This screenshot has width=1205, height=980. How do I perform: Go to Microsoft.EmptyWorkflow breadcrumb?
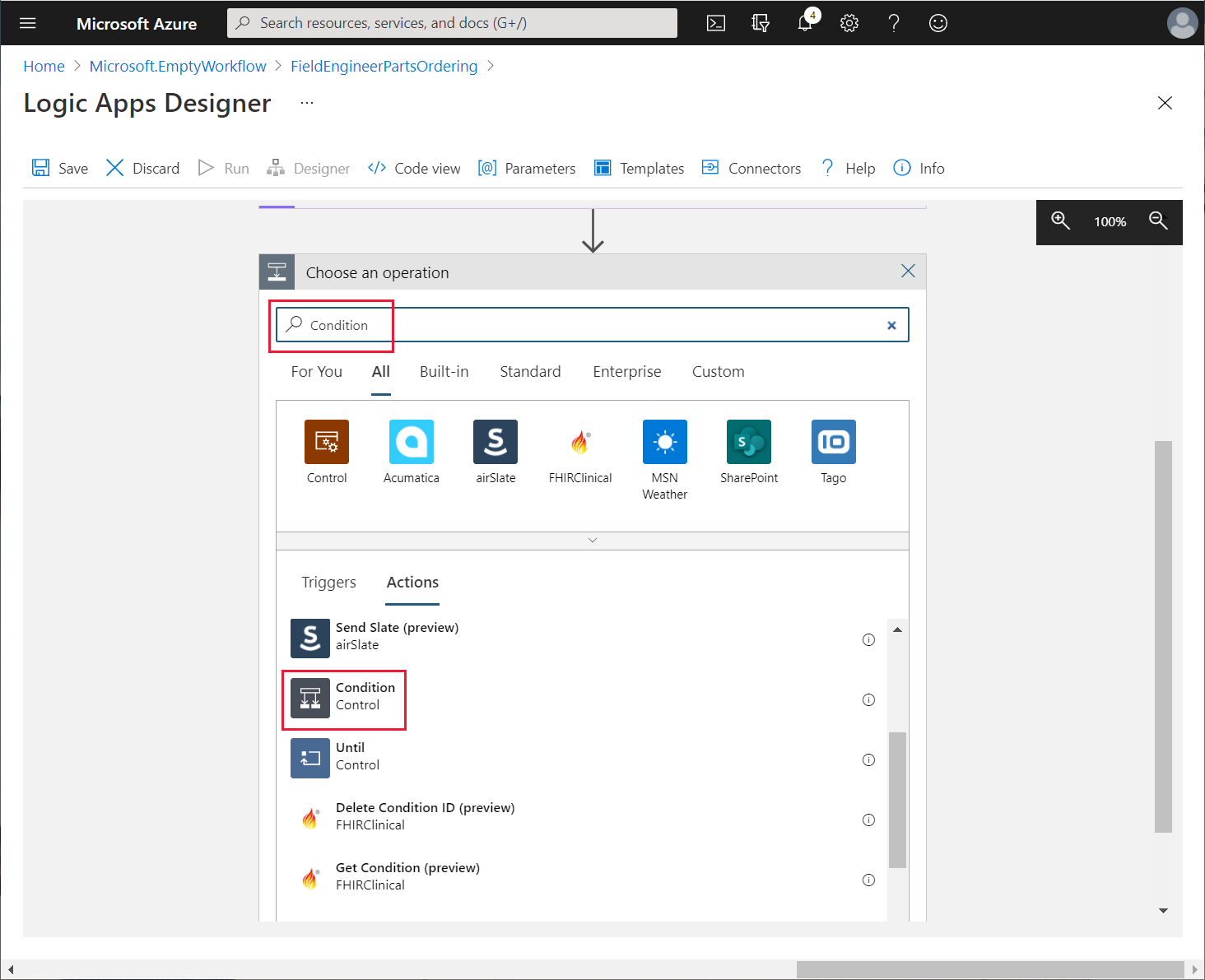(178, 66)
